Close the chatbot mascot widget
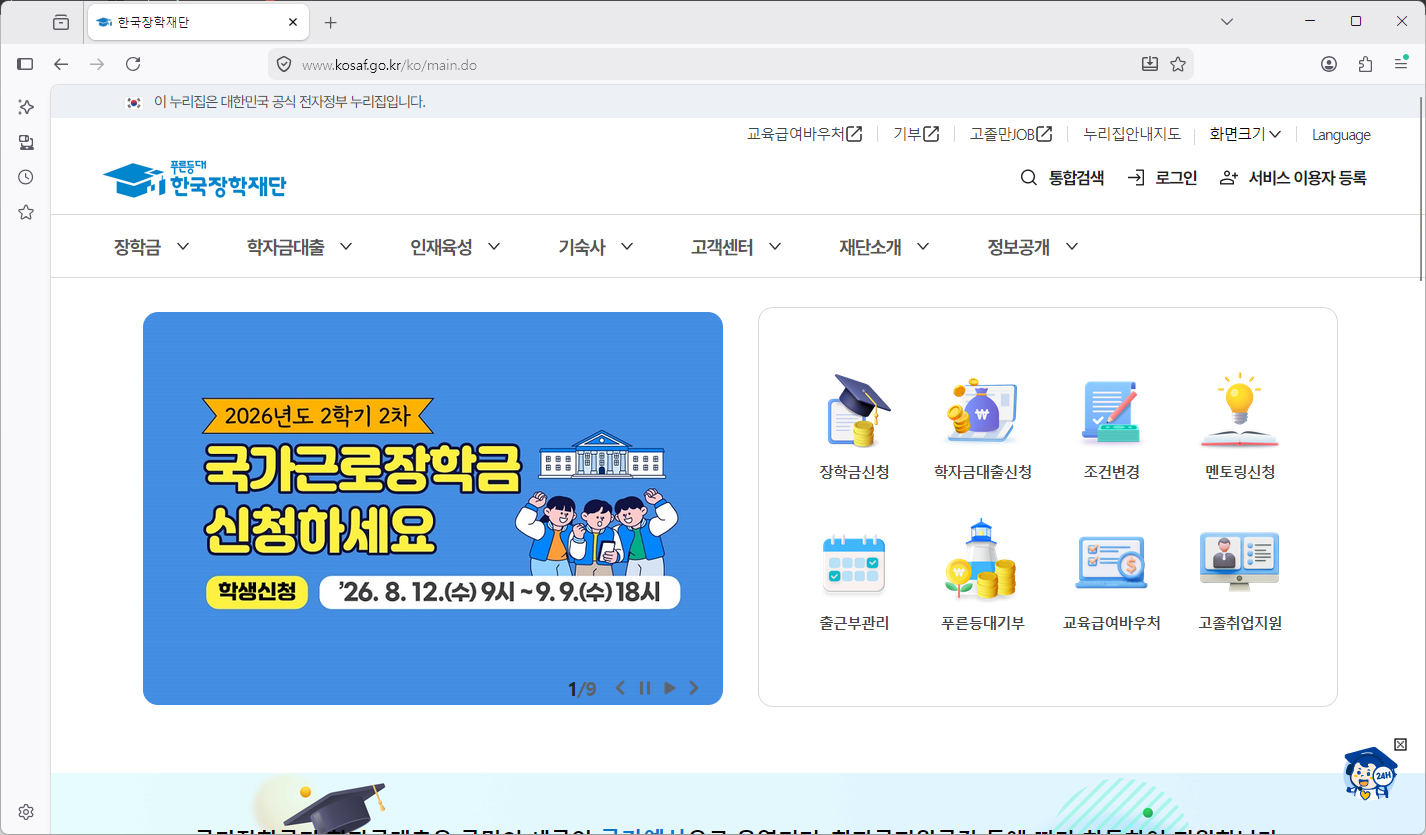This screenshot has height=835, width=1426. pos(1400,744)
